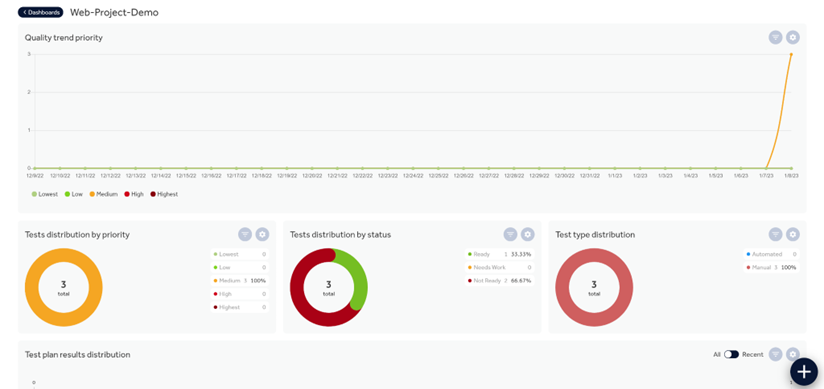
Task: Click the Test type distribution heading
Action: (595, 234)
